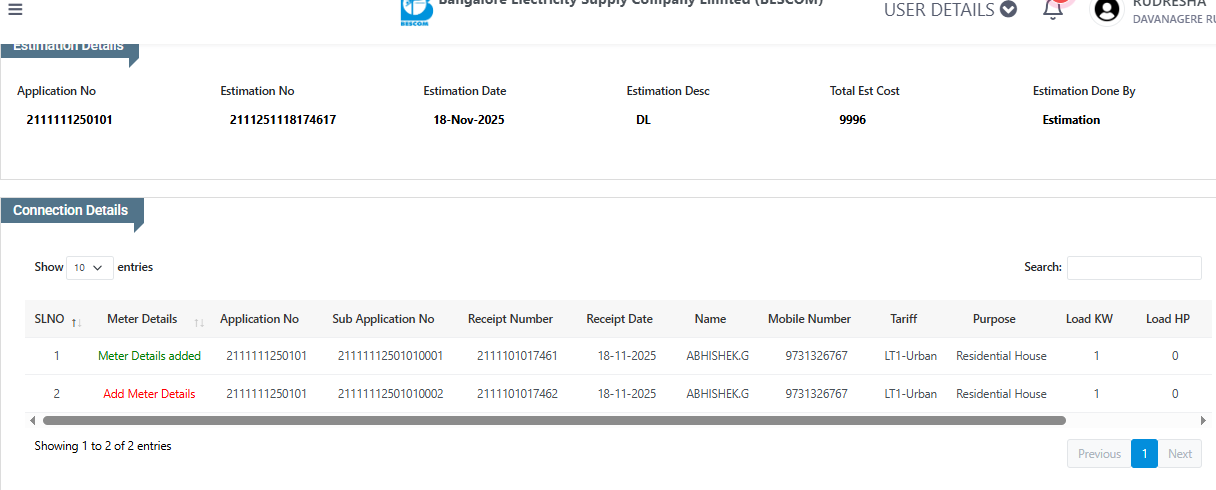Viewport: 1216px width, 490px height.
Task: Select page 1 in pagination
Action: point(1145,454)
